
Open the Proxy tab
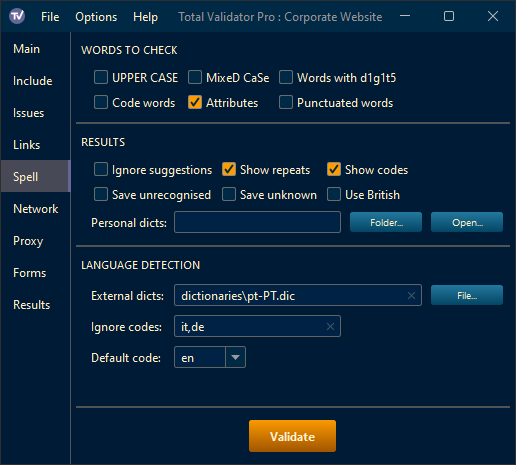click(x=35, y=241)
